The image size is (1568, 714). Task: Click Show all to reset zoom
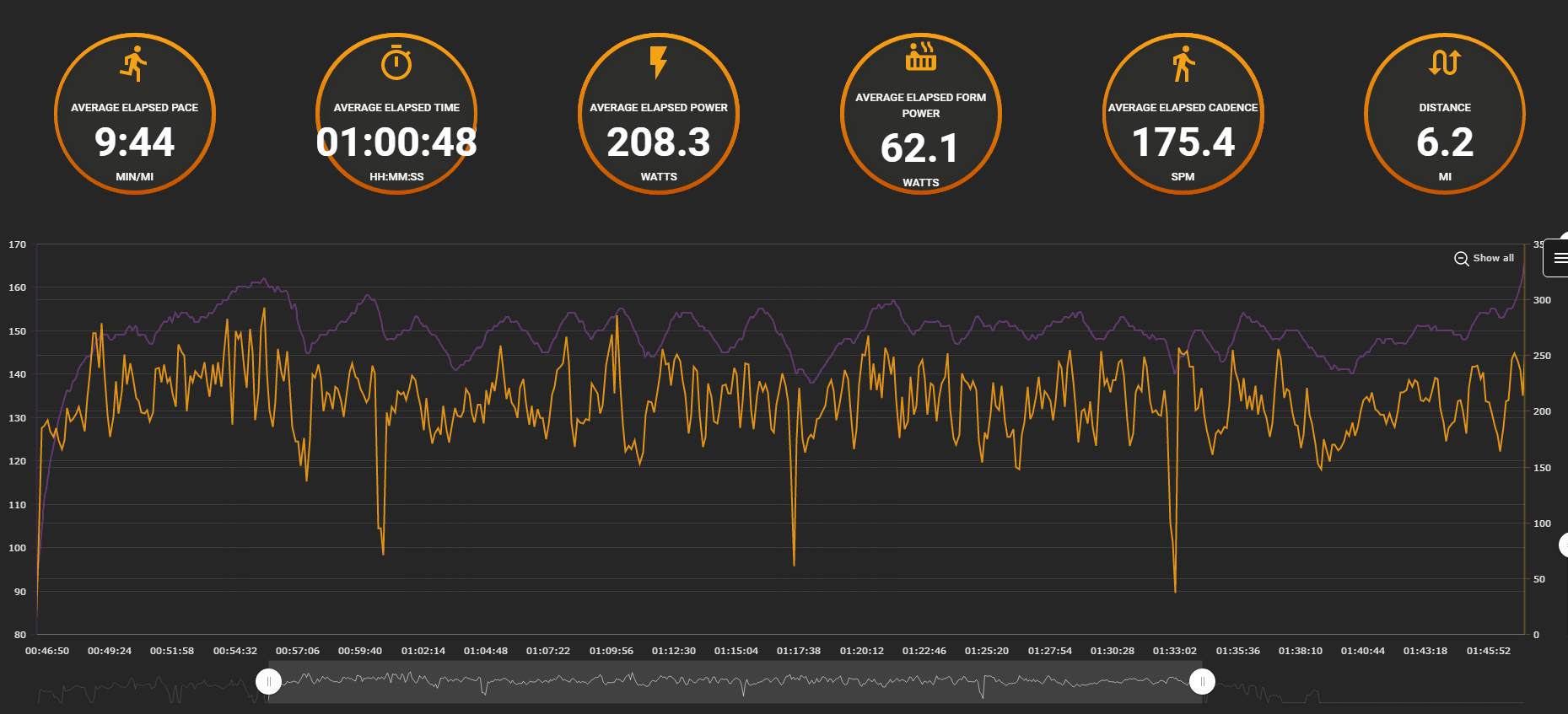tap(1493, 258)
